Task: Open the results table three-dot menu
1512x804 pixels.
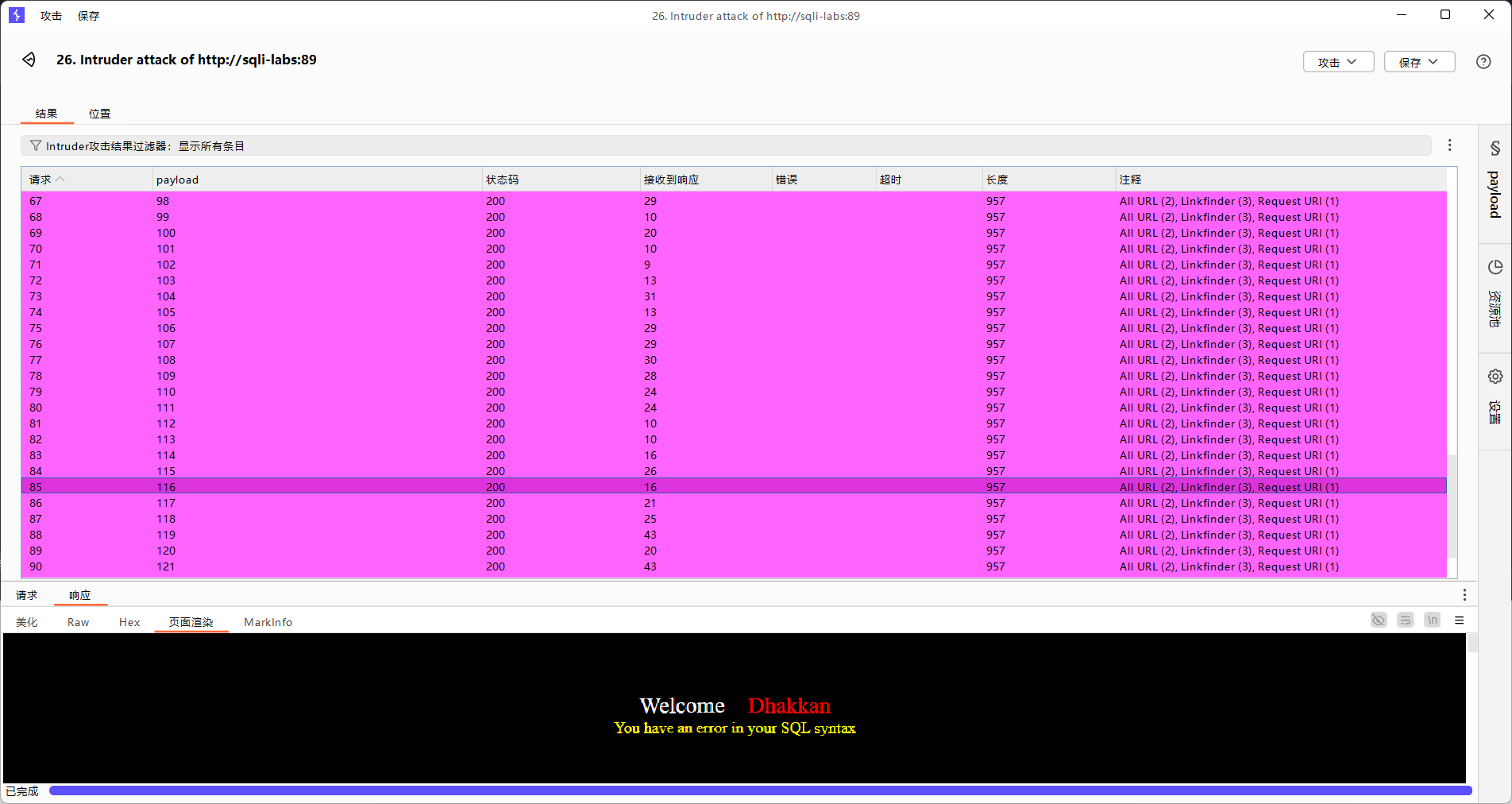Action: click(x=1449, y=145)
